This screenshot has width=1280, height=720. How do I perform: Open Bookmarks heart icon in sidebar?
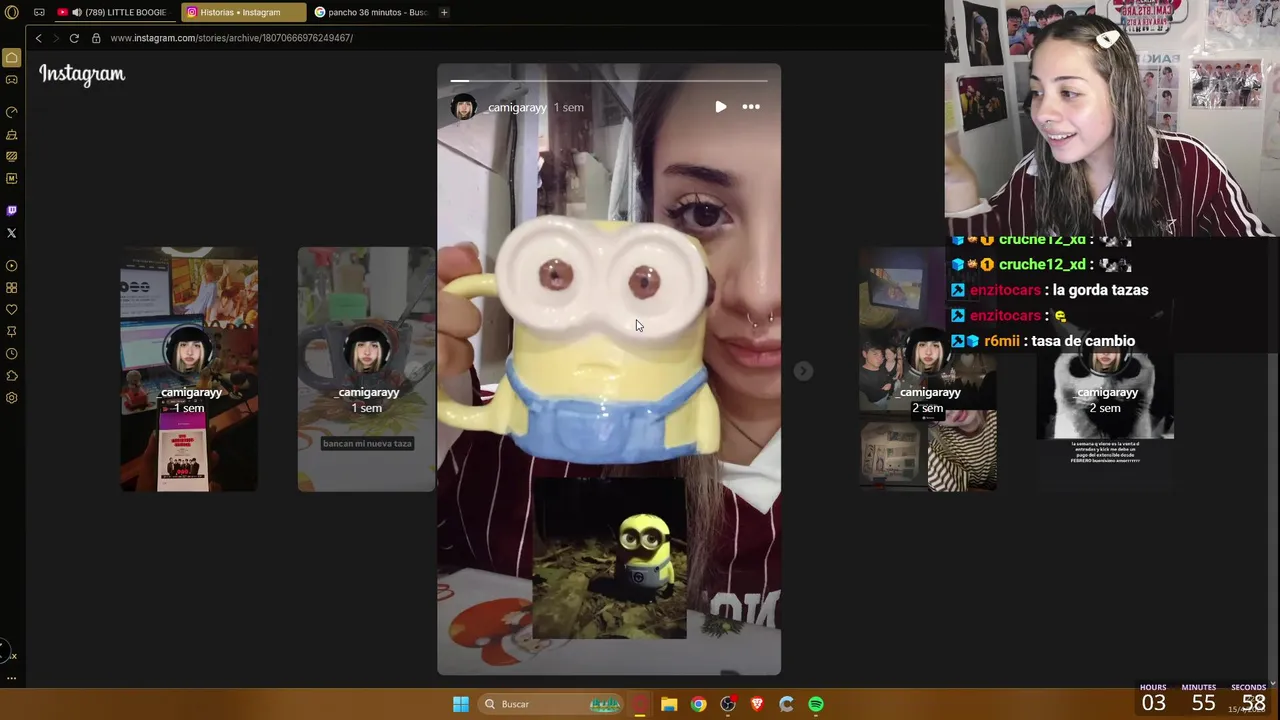point(12,310)
